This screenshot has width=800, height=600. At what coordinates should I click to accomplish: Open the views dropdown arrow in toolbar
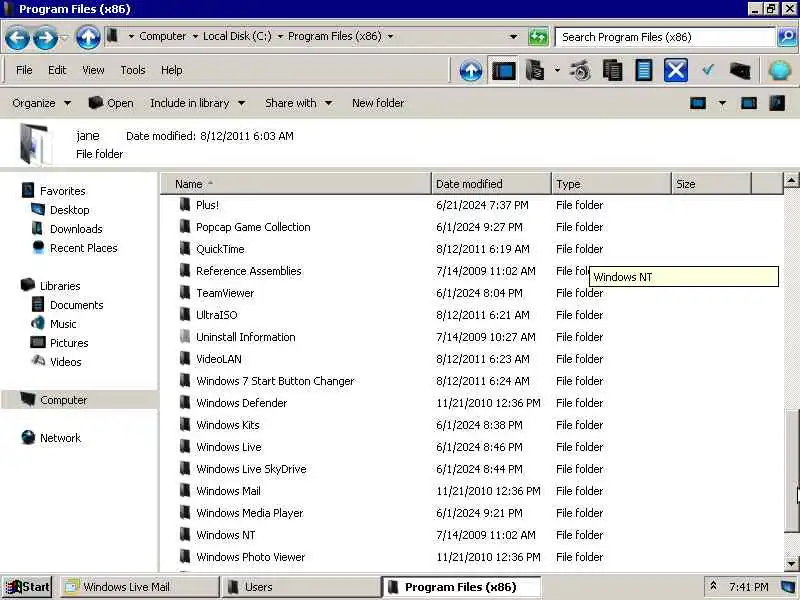click(557, 70)
